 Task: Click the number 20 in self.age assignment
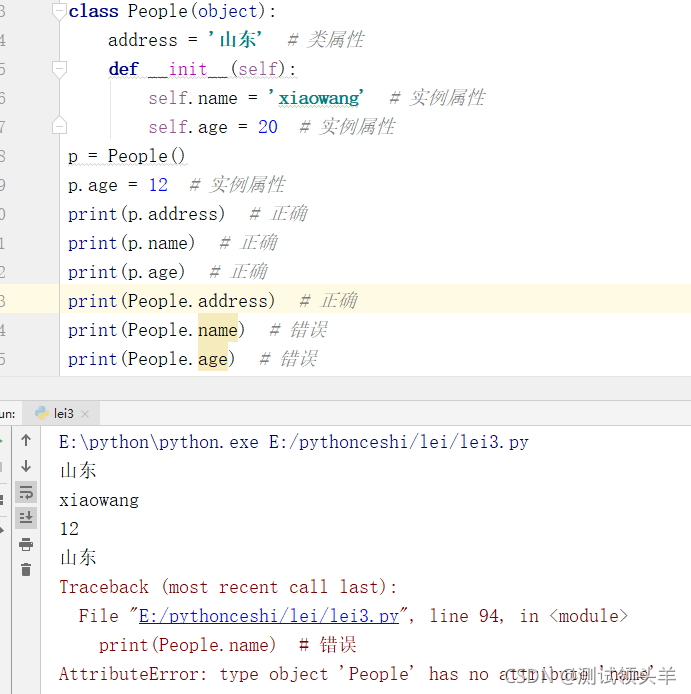268,127
